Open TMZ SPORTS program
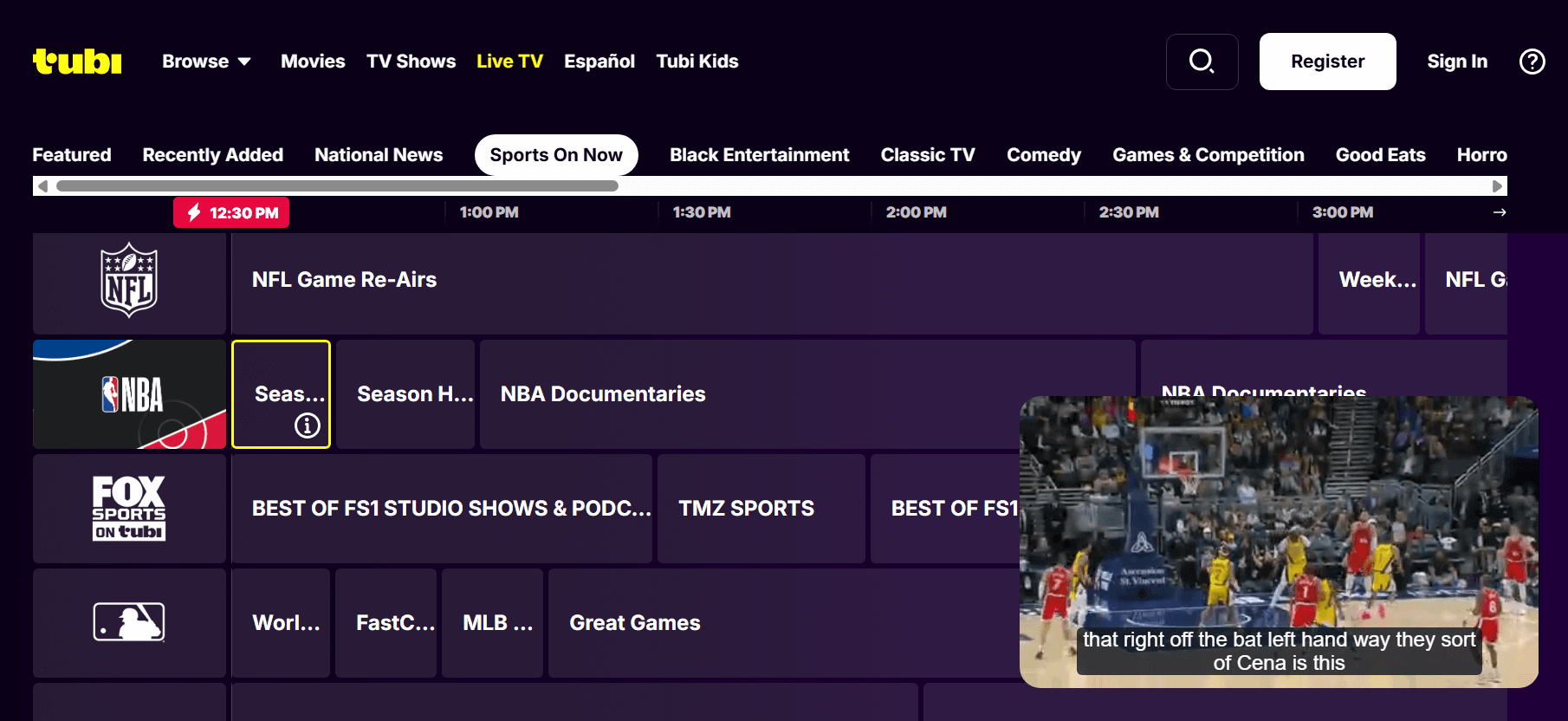The width and height of the screenshot is (1568, 721). point(761,509)
